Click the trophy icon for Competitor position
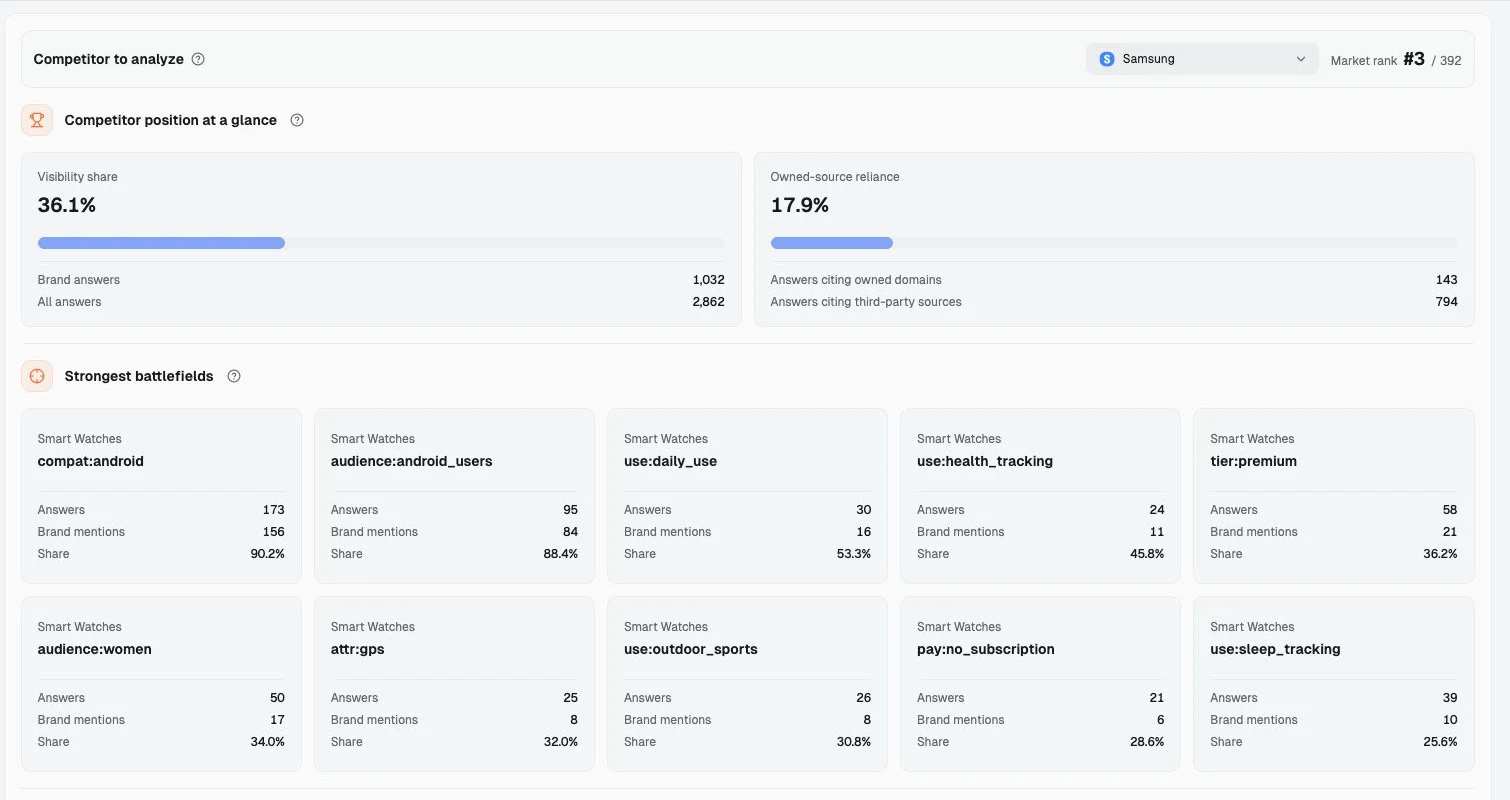Image resolution: width=1510 pixels, height=800 pixels. point(37,120)
